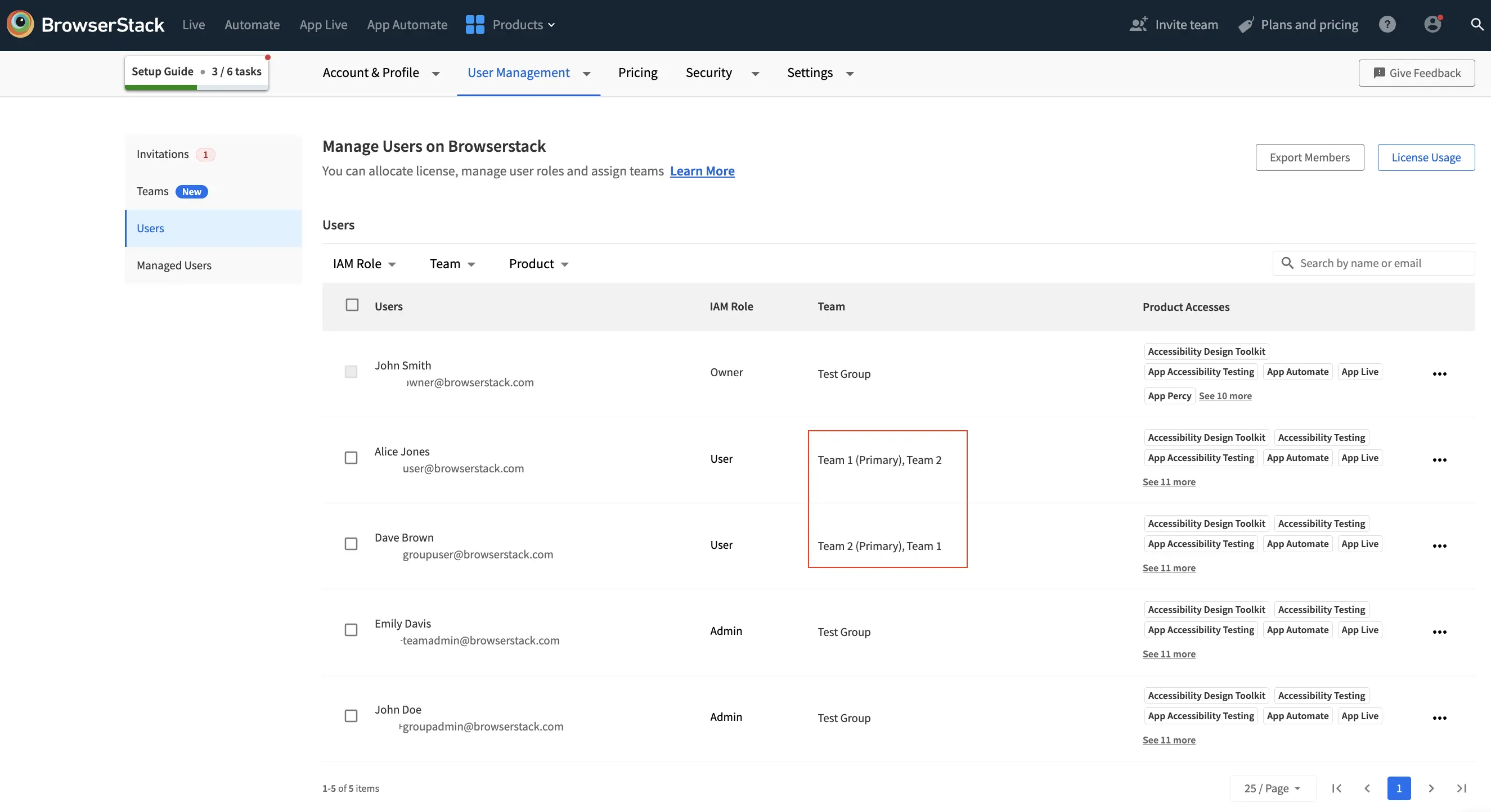1491x812 pixels.
Task: Tick the select-all users checkbox
Action: (x=352, y=305)
